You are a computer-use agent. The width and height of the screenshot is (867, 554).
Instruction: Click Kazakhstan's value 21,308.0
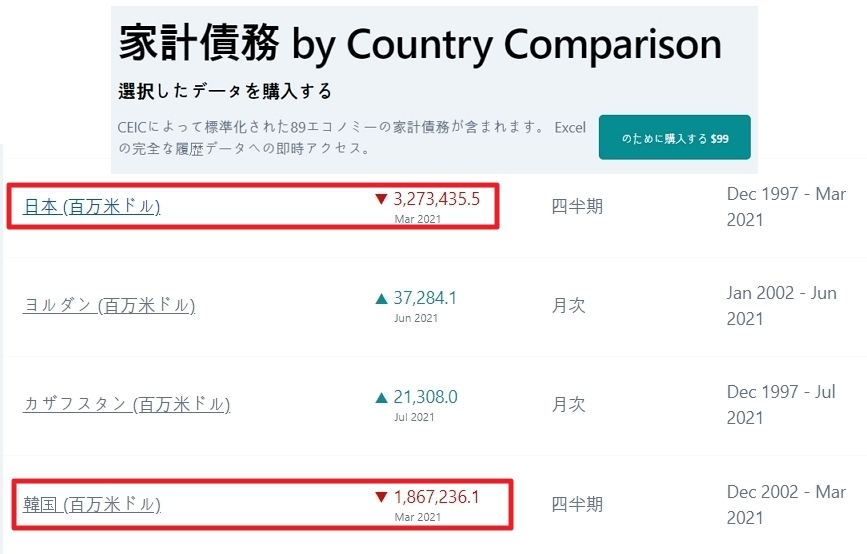pos(425,397)
